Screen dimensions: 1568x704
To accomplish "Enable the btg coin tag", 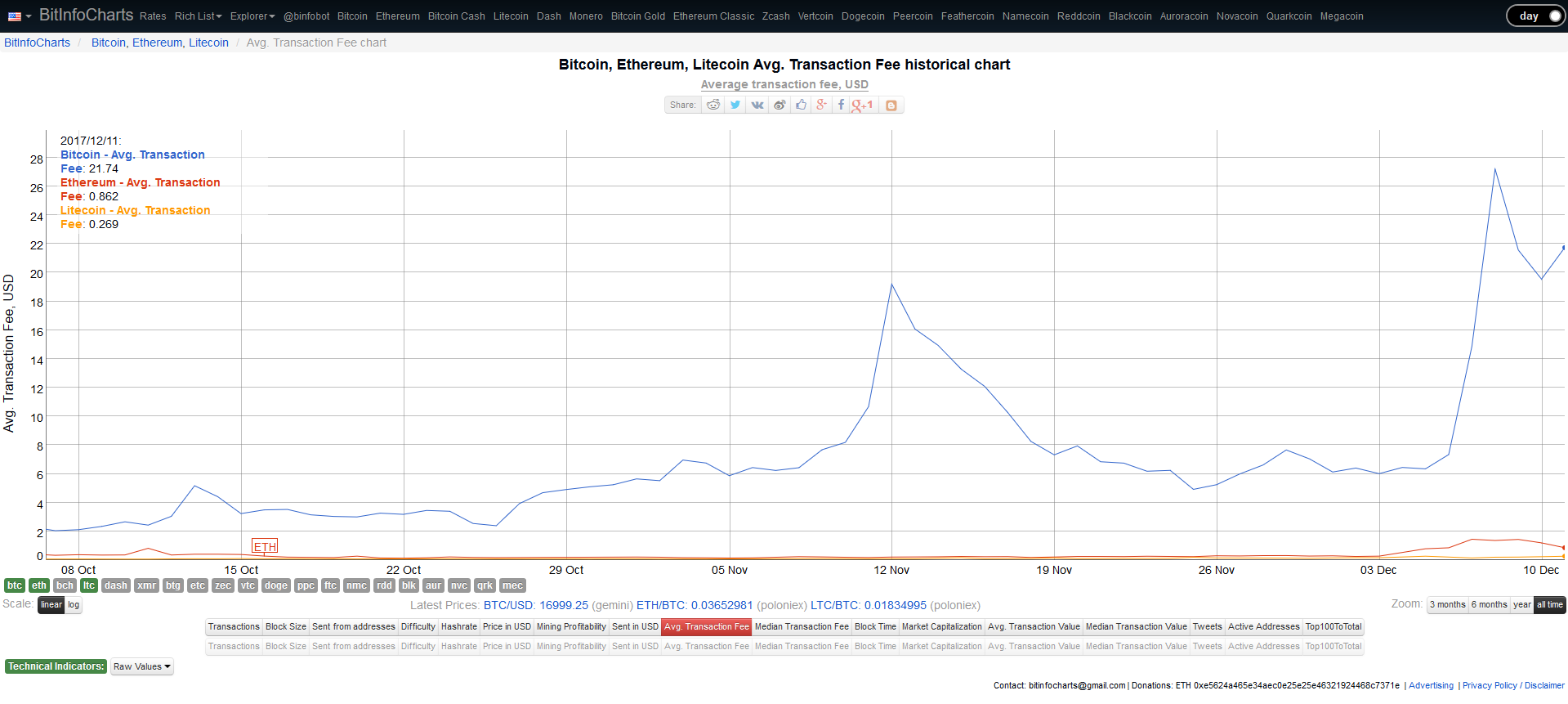I will pyautogui.click(x=173, y=585).
